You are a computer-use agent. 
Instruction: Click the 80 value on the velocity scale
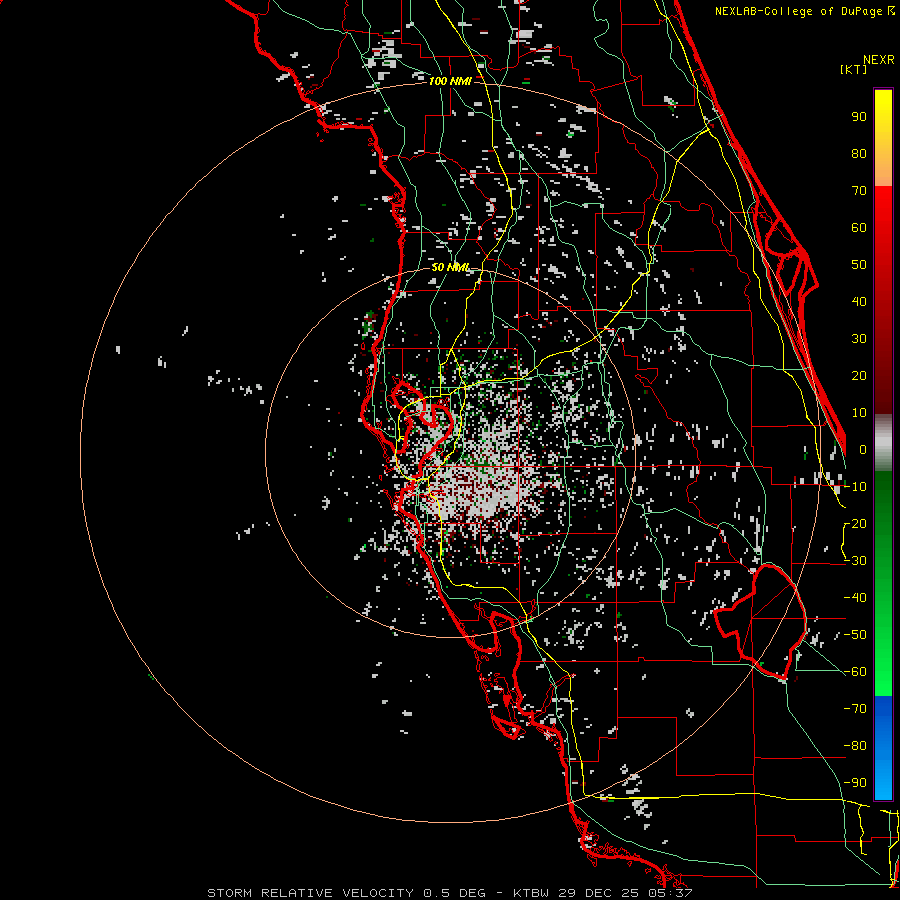859,154
